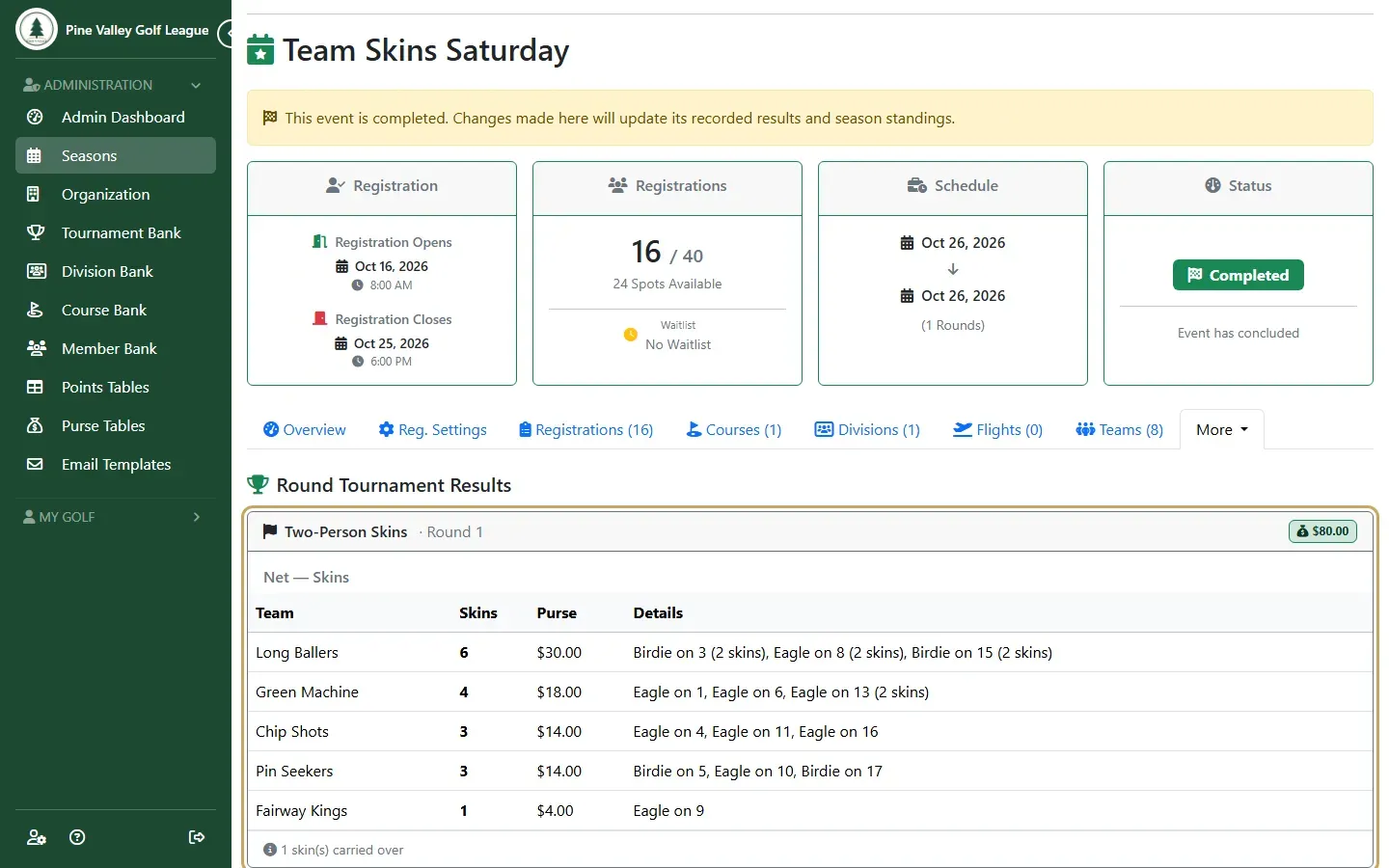Click the Points Tables grid icon
This screenshot has width=1389, height=868.
35,387
